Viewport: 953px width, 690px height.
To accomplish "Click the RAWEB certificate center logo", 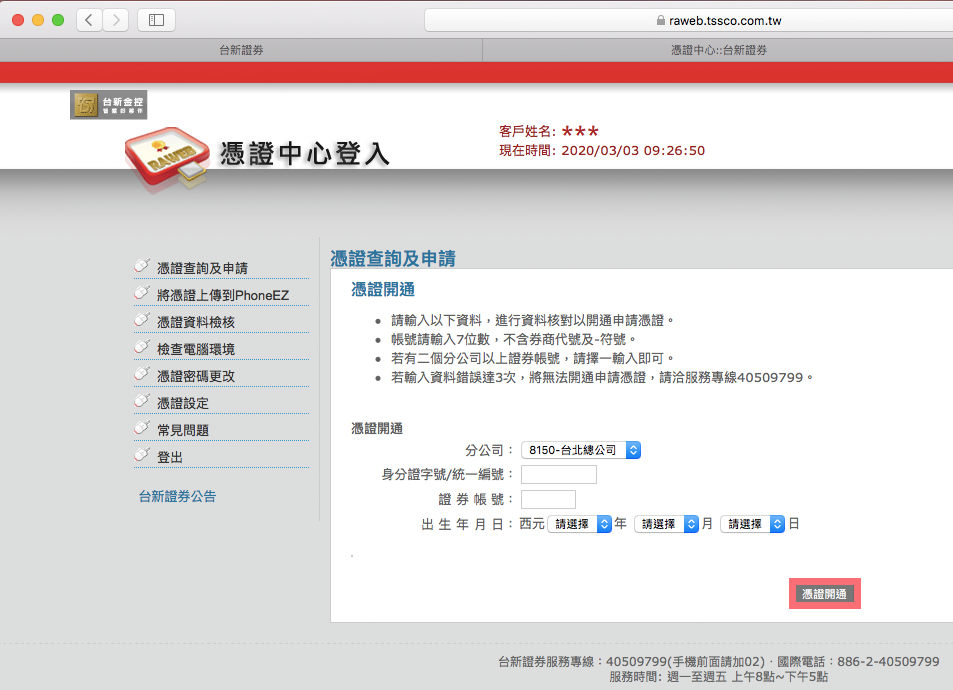I will [168, 160].
